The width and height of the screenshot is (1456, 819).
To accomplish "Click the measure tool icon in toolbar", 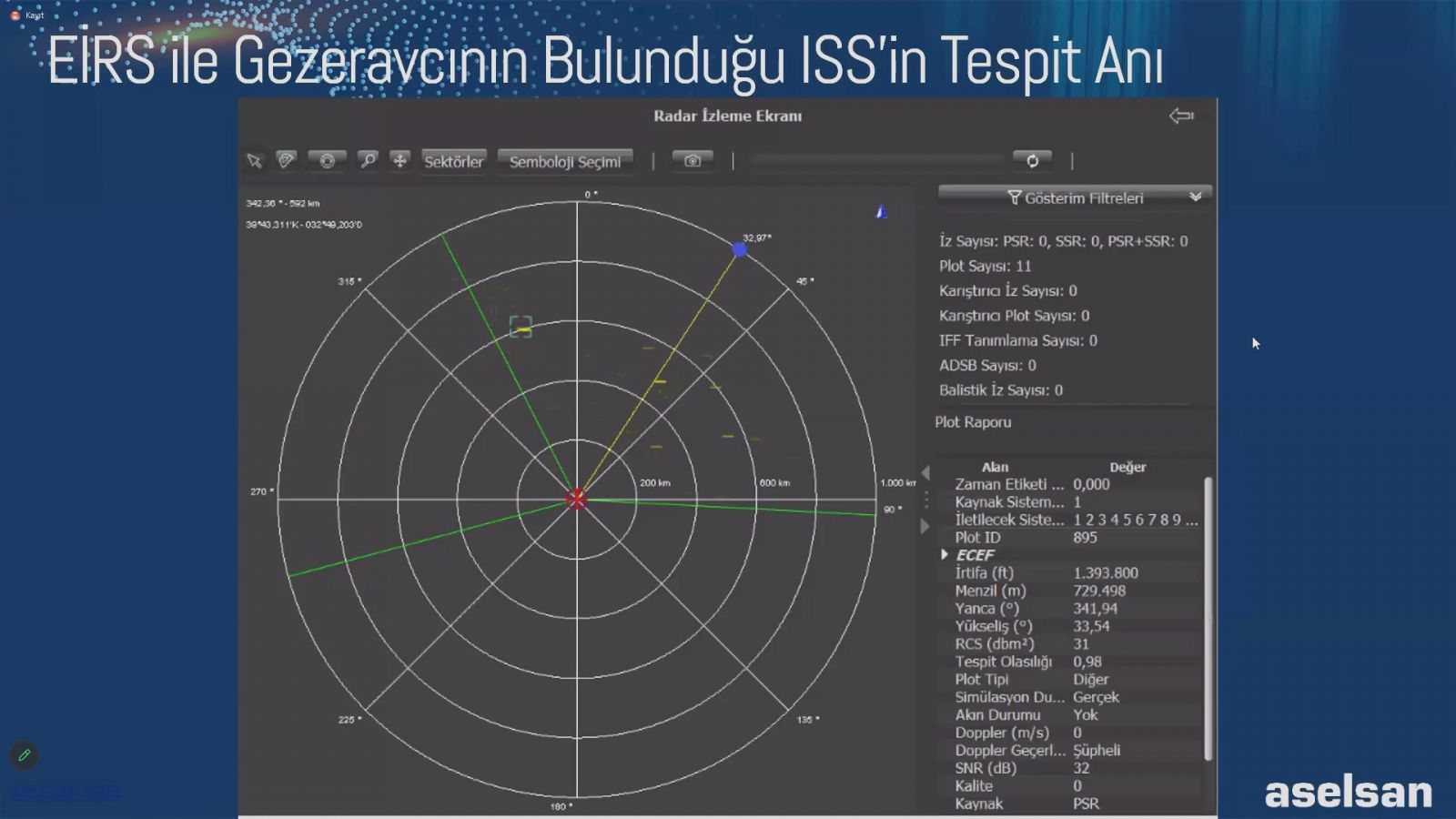I will coord(286,161).
